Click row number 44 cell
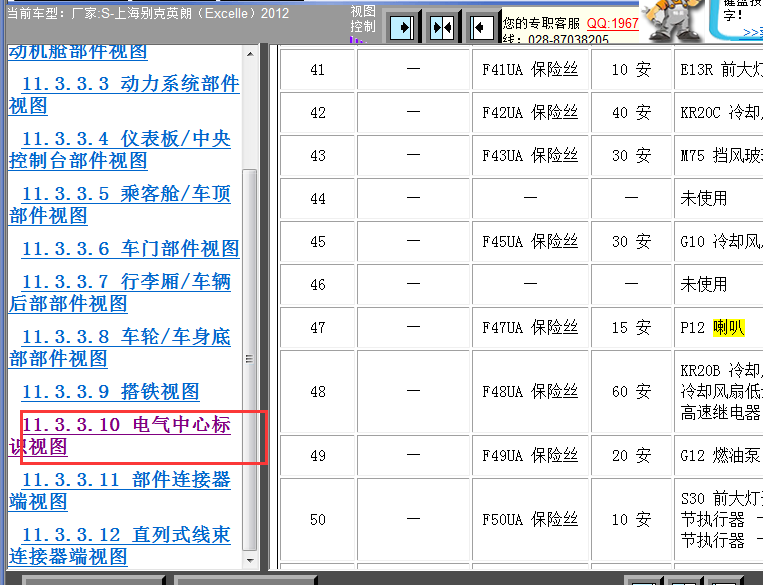The image size is (763, 585). tap(318, 199)
